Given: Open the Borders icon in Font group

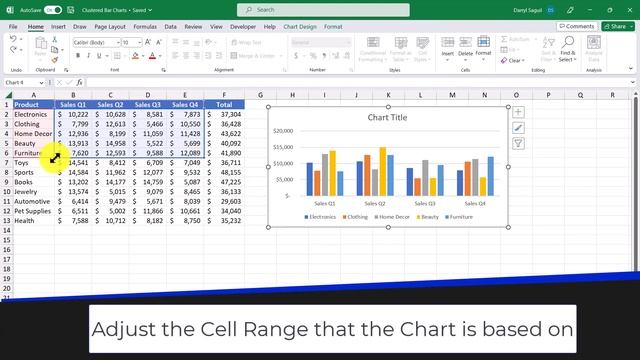Looking at the screenshot, I should [x=117, y=56].
